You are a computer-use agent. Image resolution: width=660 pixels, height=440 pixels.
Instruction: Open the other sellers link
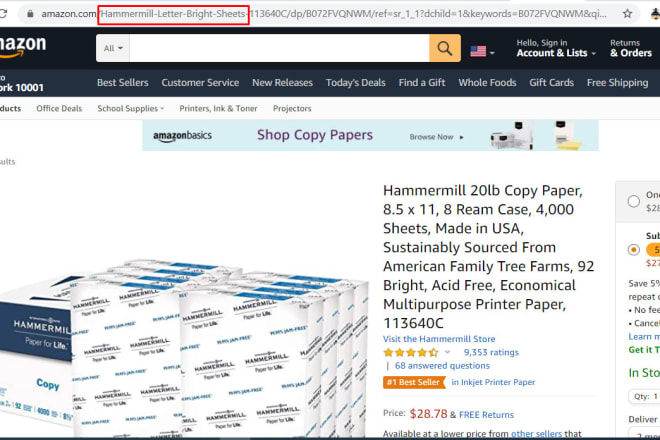pyautogui.click(x=536, y=434)
